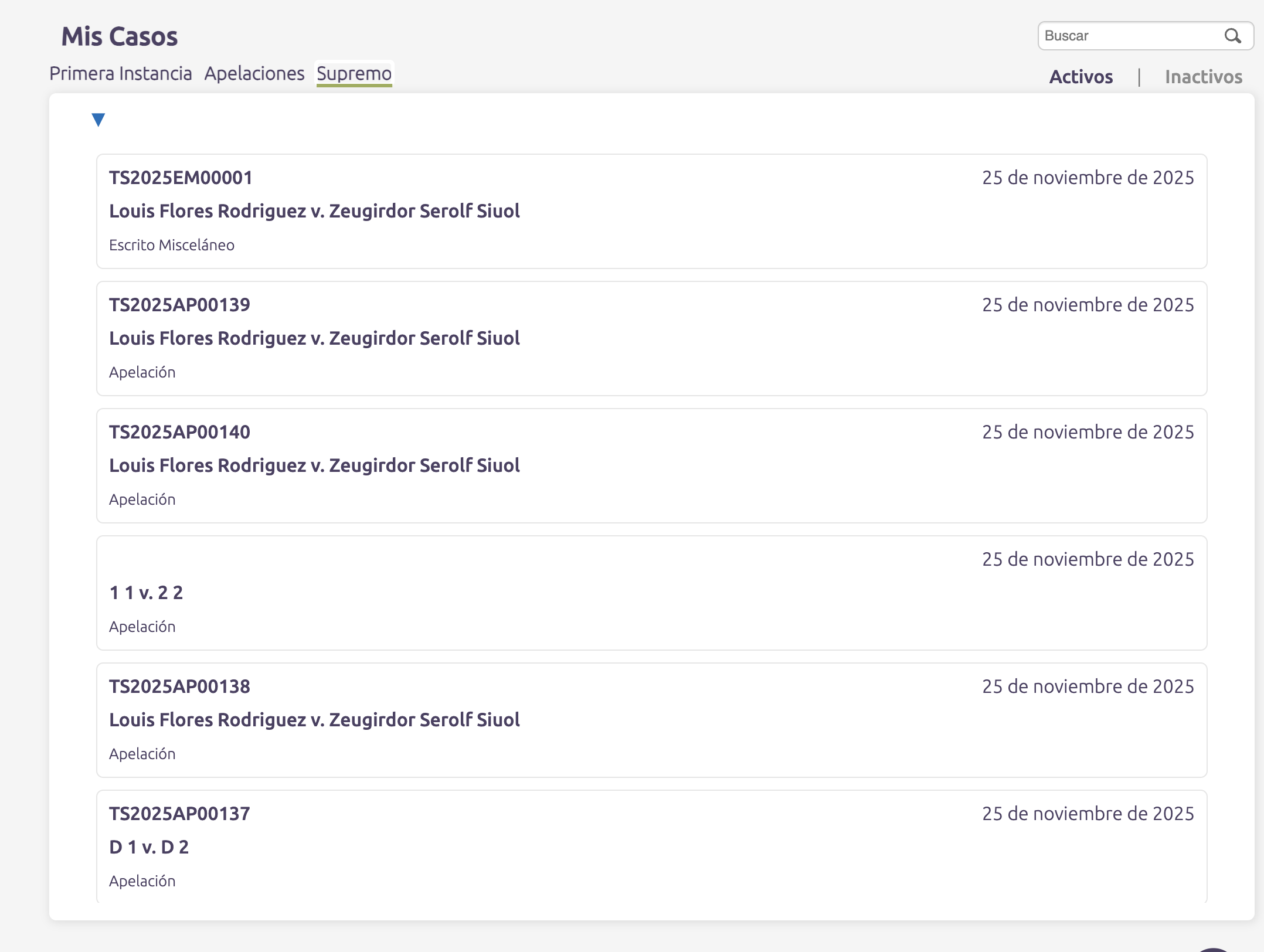Click Apelación label under TS2025AP00139
Screen dimensions: 1264x952
pos(142,372)
